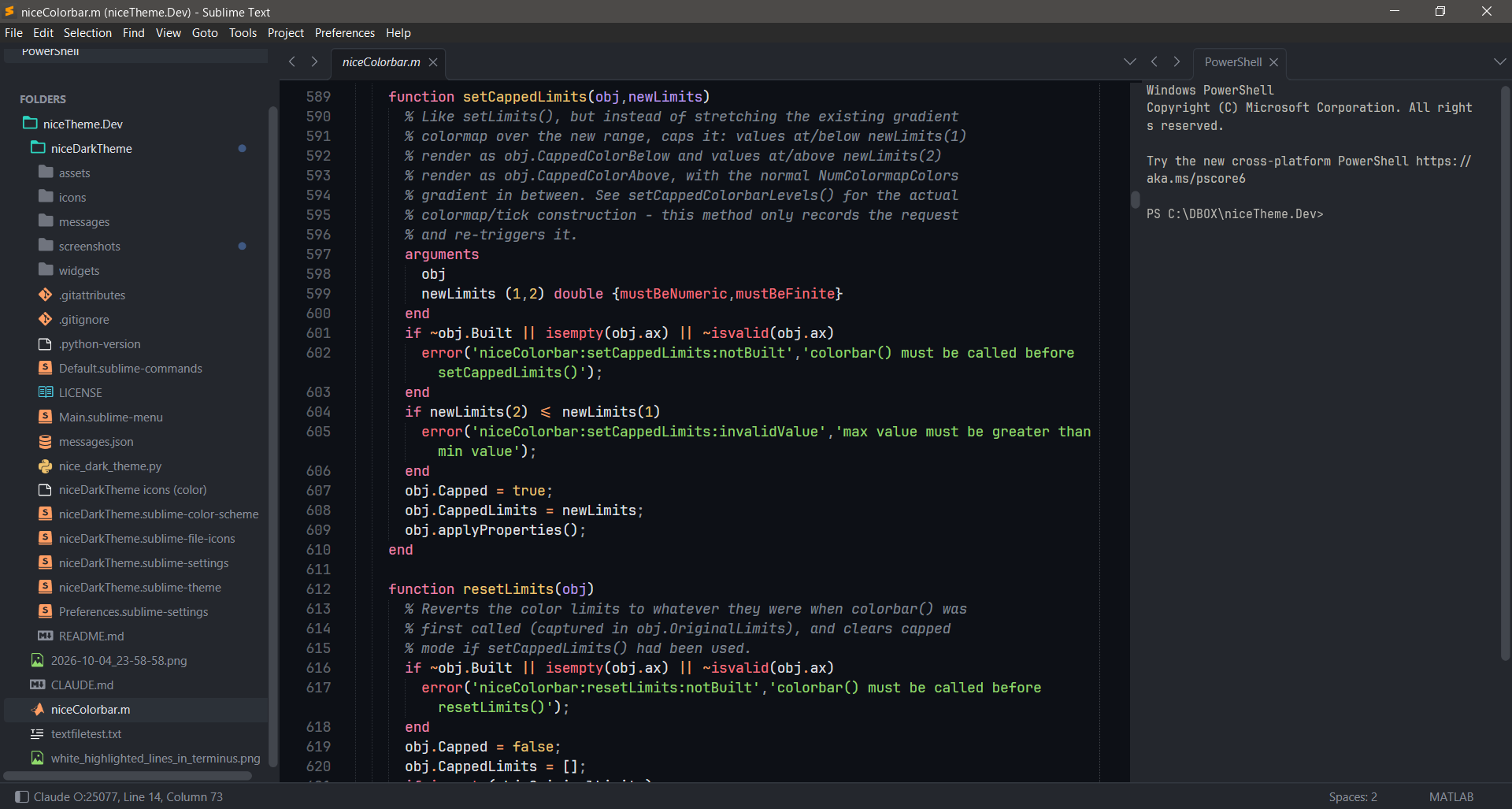This screenshot has width=1512, height=809.
Task: Open the Selection menu
Action: (87, 32)
